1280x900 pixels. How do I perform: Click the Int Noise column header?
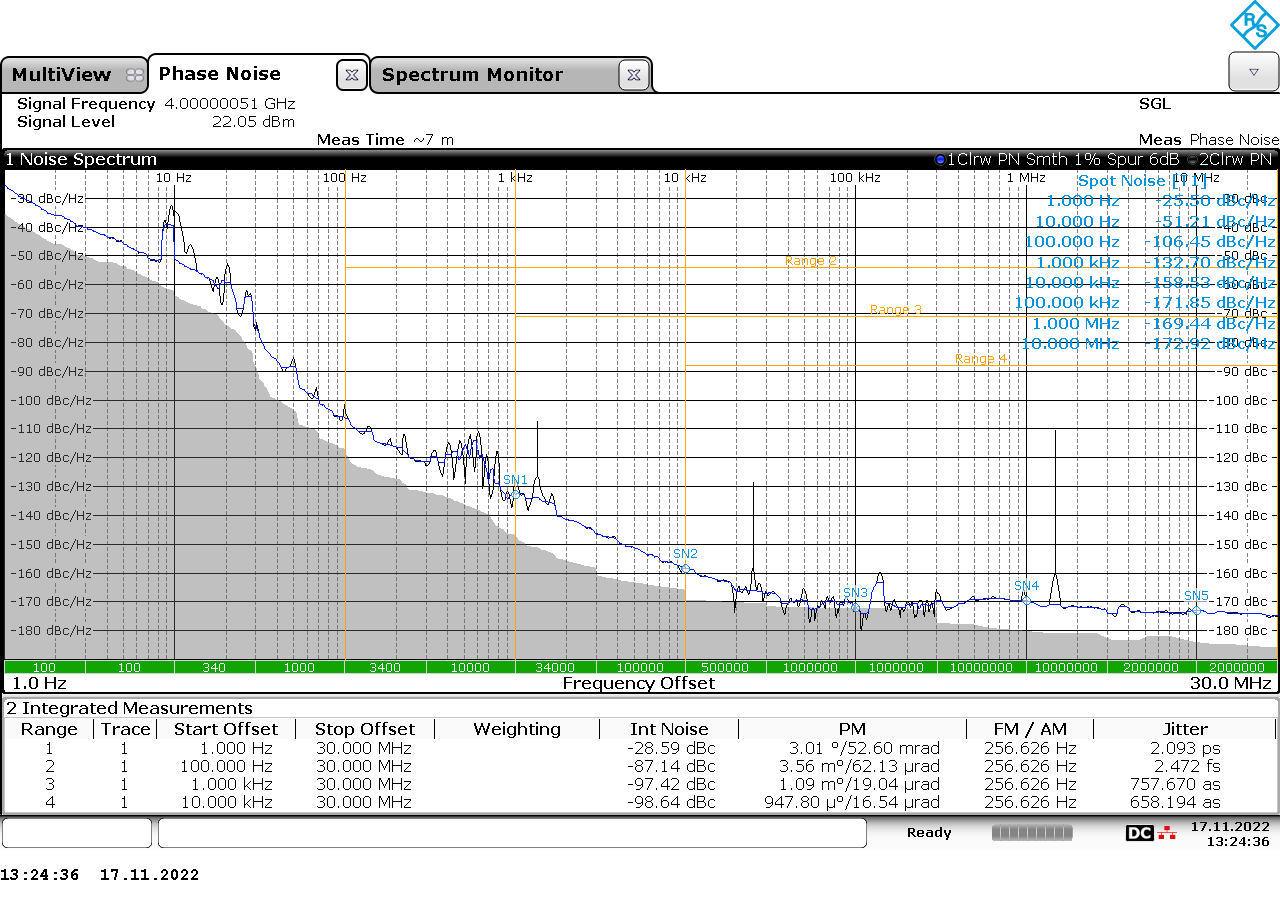[x=669, y=729]
